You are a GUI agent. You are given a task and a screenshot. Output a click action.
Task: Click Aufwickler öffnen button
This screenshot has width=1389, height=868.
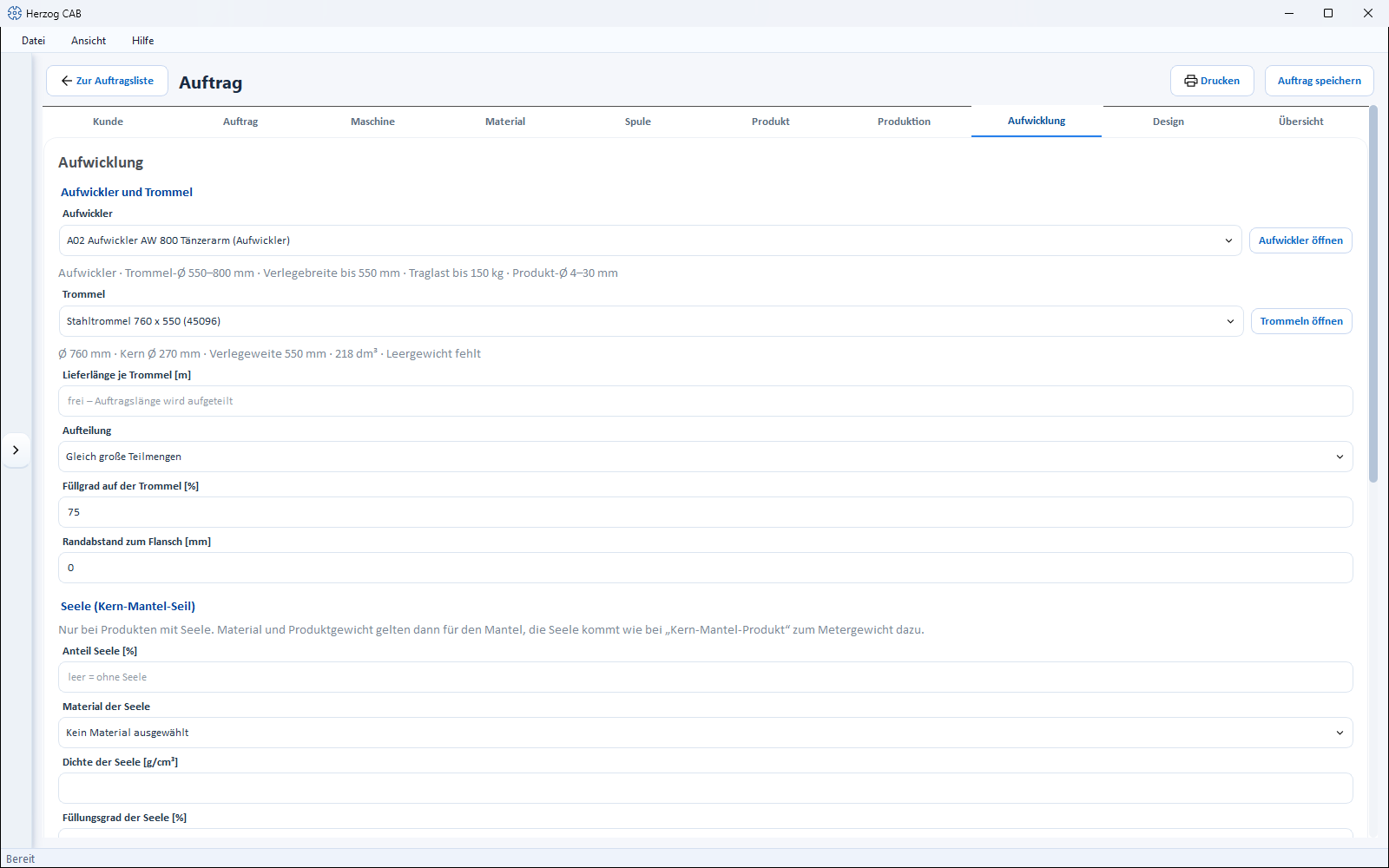(1300, 240)
